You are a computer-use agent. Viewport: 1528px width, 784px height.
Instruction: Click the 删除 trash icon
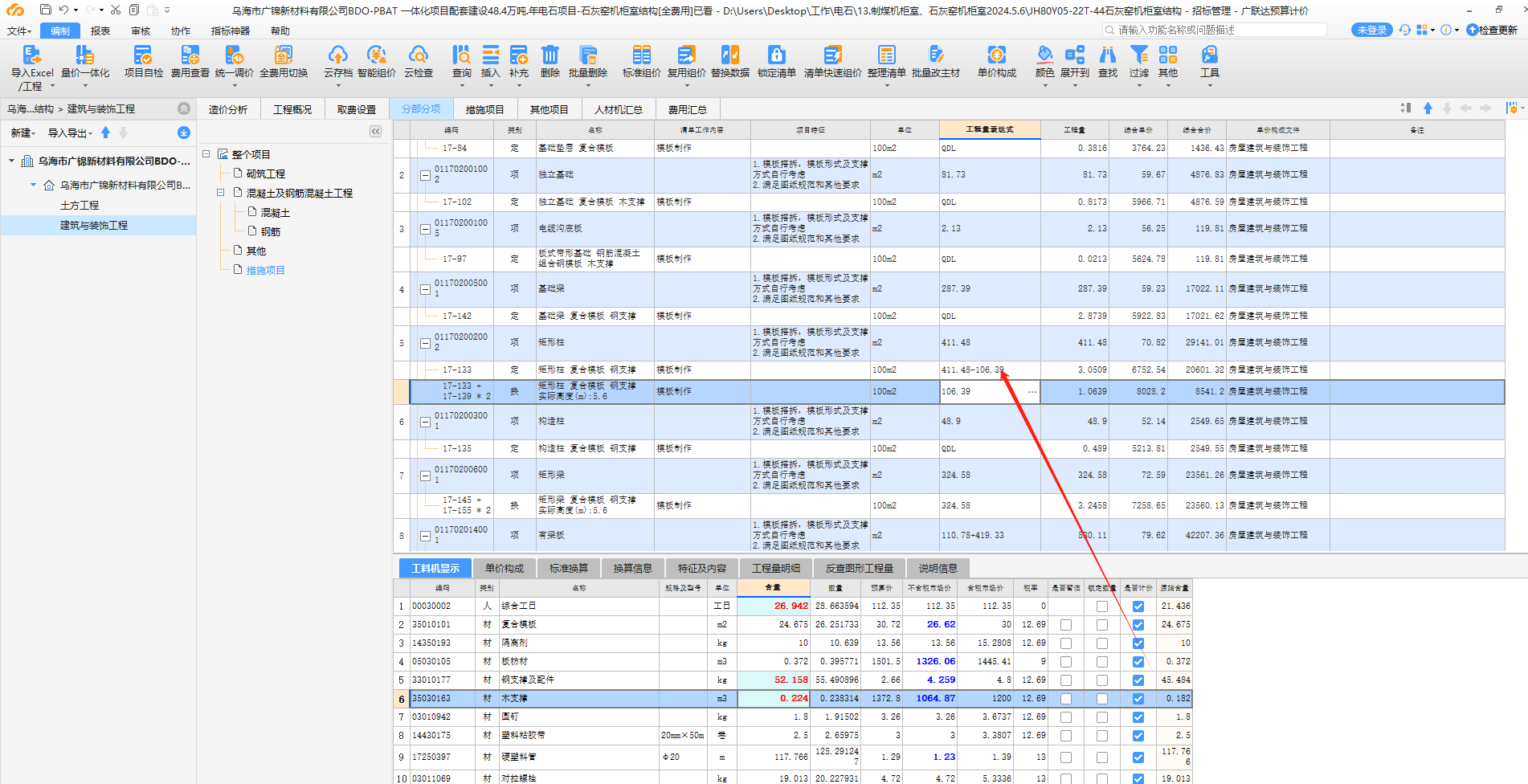click(550, 55)
